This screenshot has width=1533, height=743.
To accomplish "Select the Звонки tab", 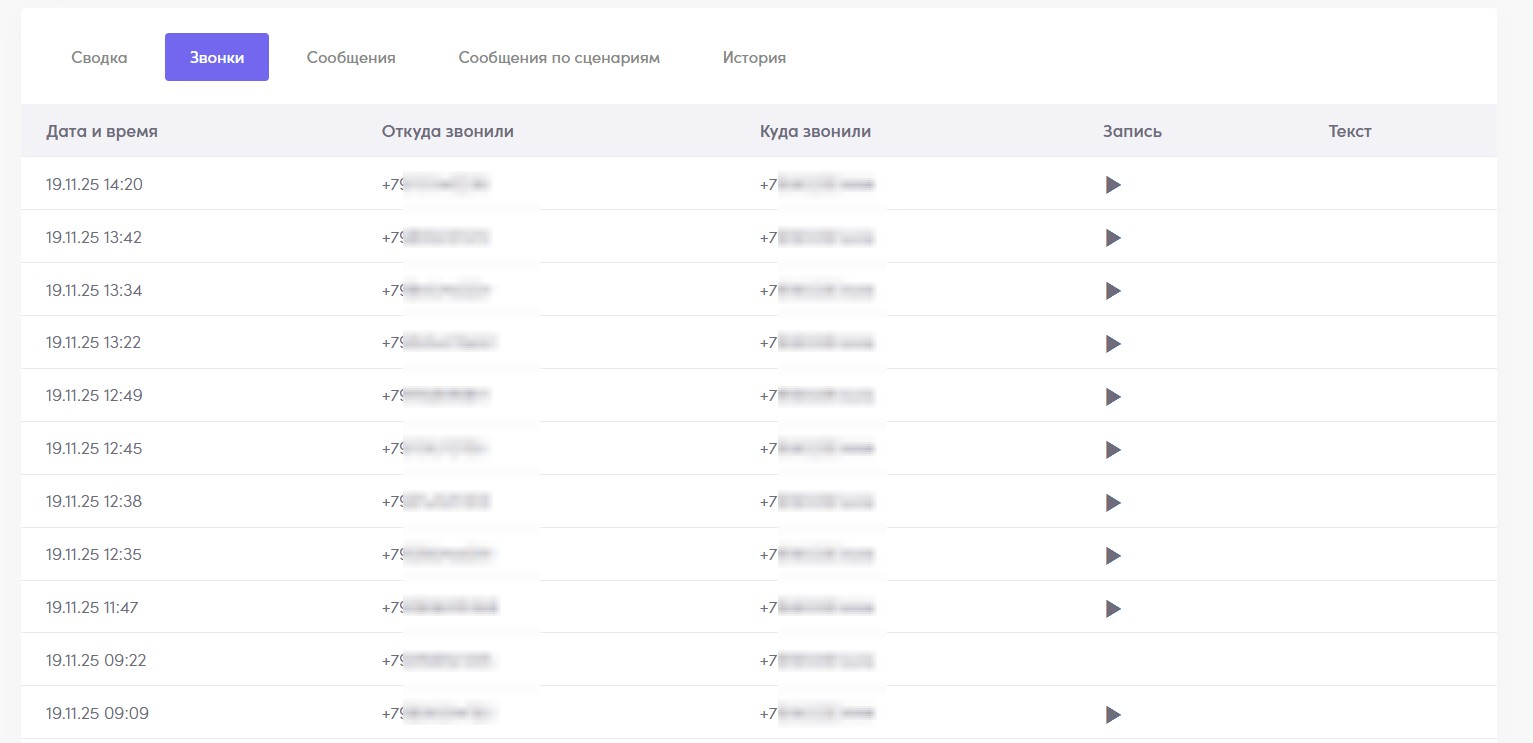I will (217, 58).
